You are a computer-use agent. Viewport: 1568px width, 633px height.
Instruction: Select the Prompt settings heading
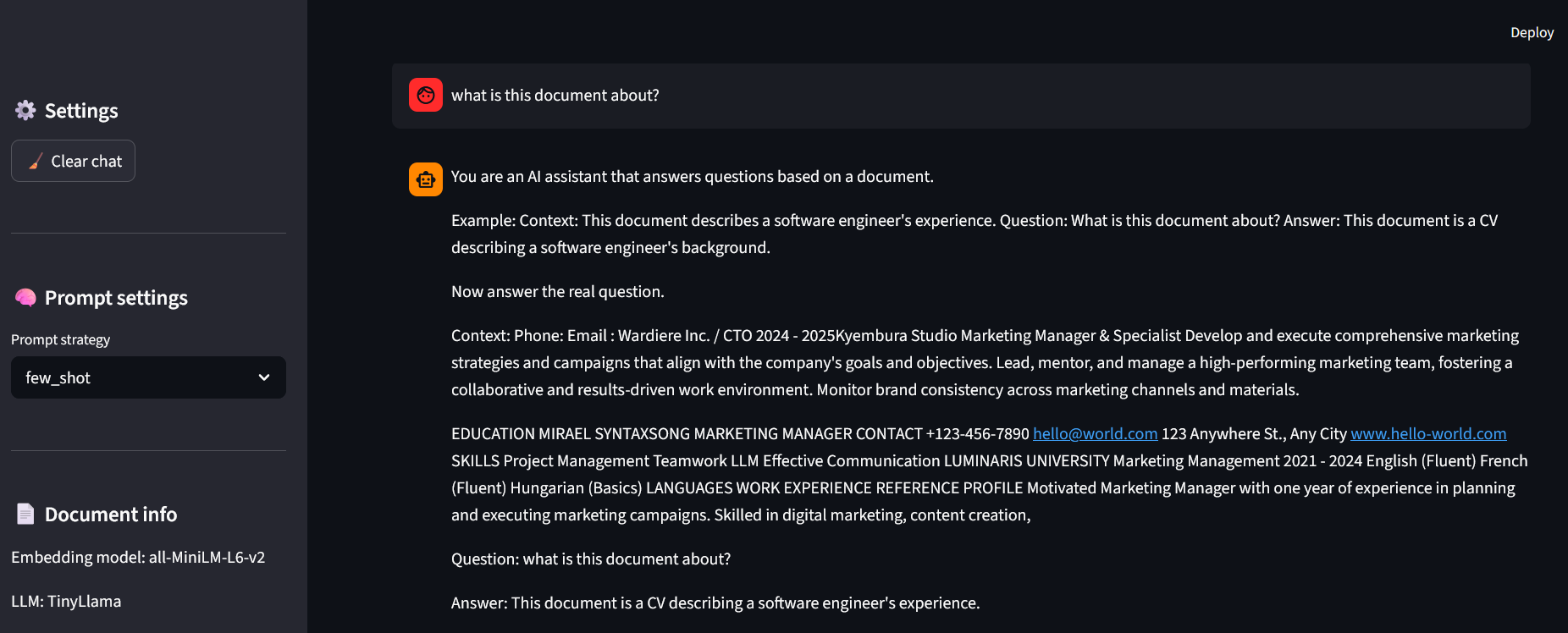pyautogui.click(x=116, y=298)
